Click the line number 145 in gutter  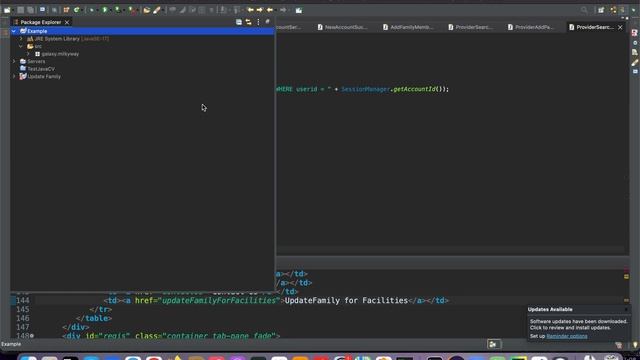tap(23, 309)
